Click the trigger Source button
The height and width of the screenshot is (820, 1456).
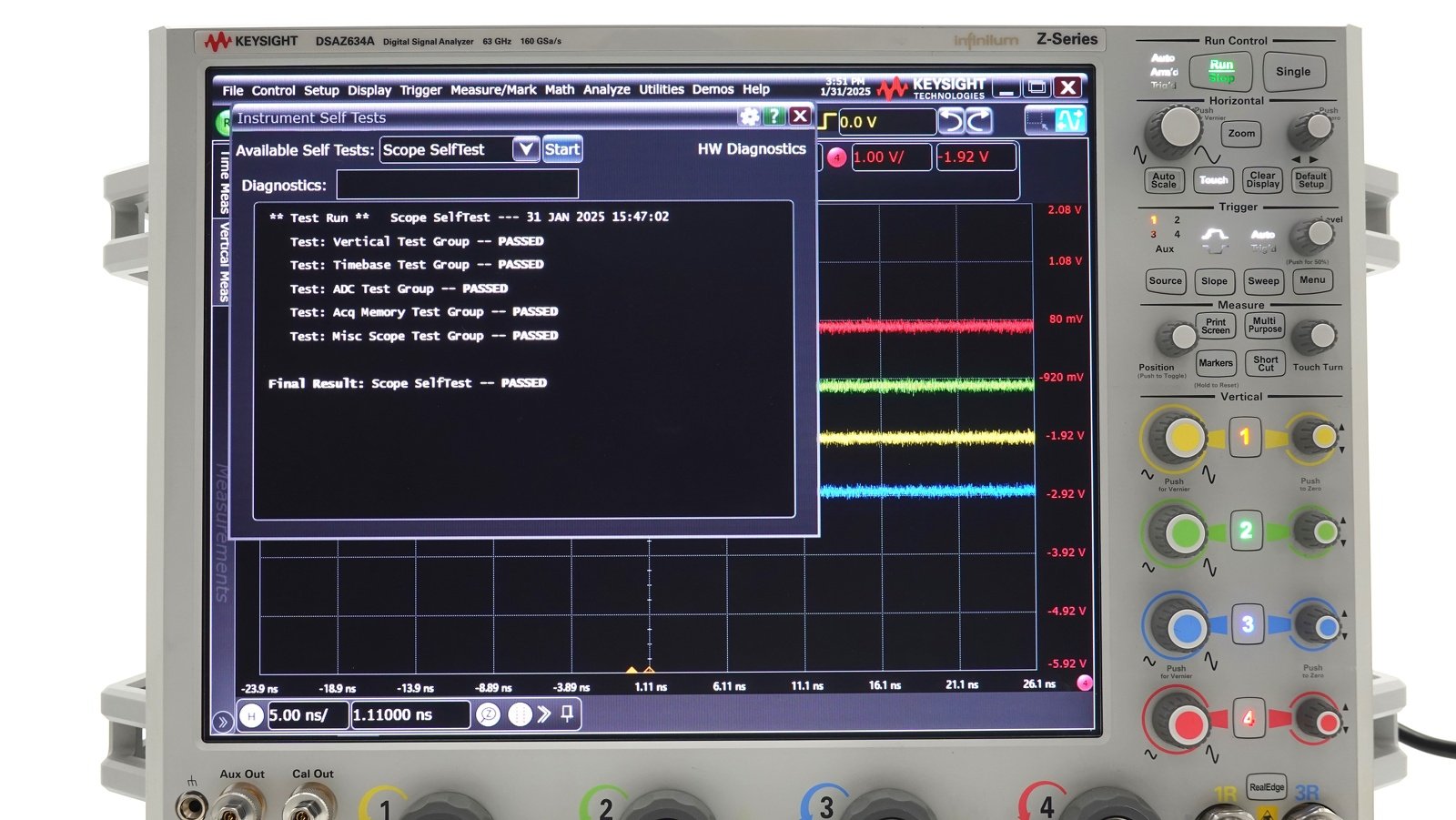click(x=1166, y=281)
